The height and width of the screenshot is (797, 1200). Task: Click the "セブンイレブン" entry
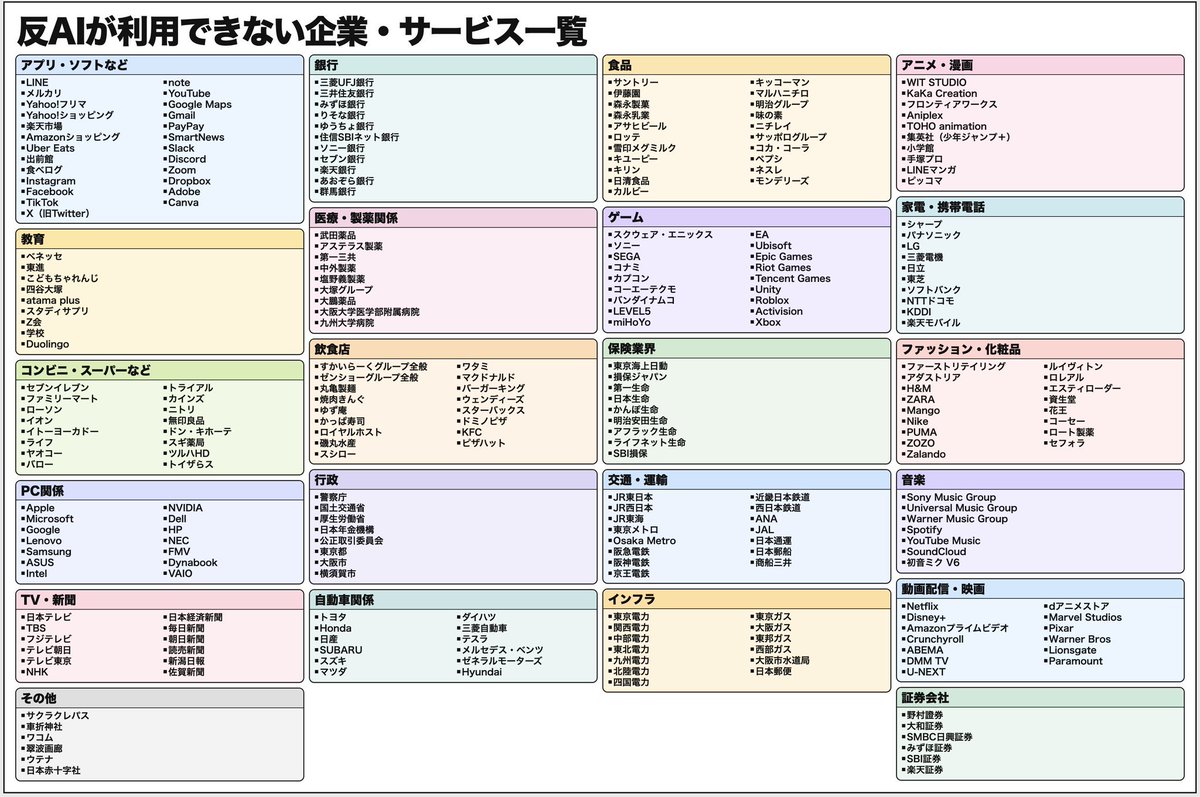tap(57, 388)
